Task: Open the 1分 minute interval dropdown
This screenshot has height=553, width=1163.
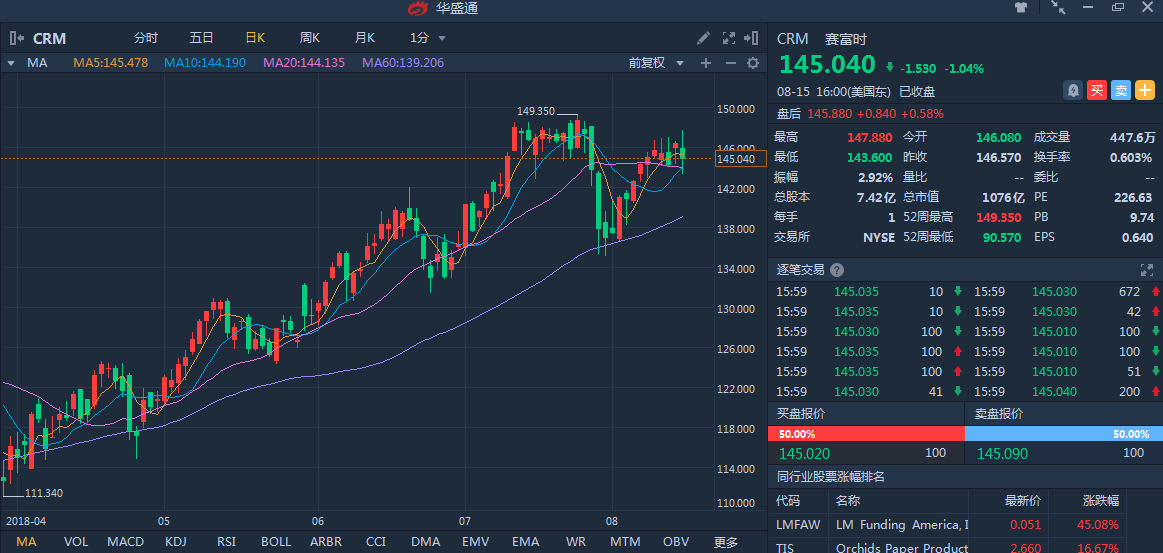Action: click(427, 38)
